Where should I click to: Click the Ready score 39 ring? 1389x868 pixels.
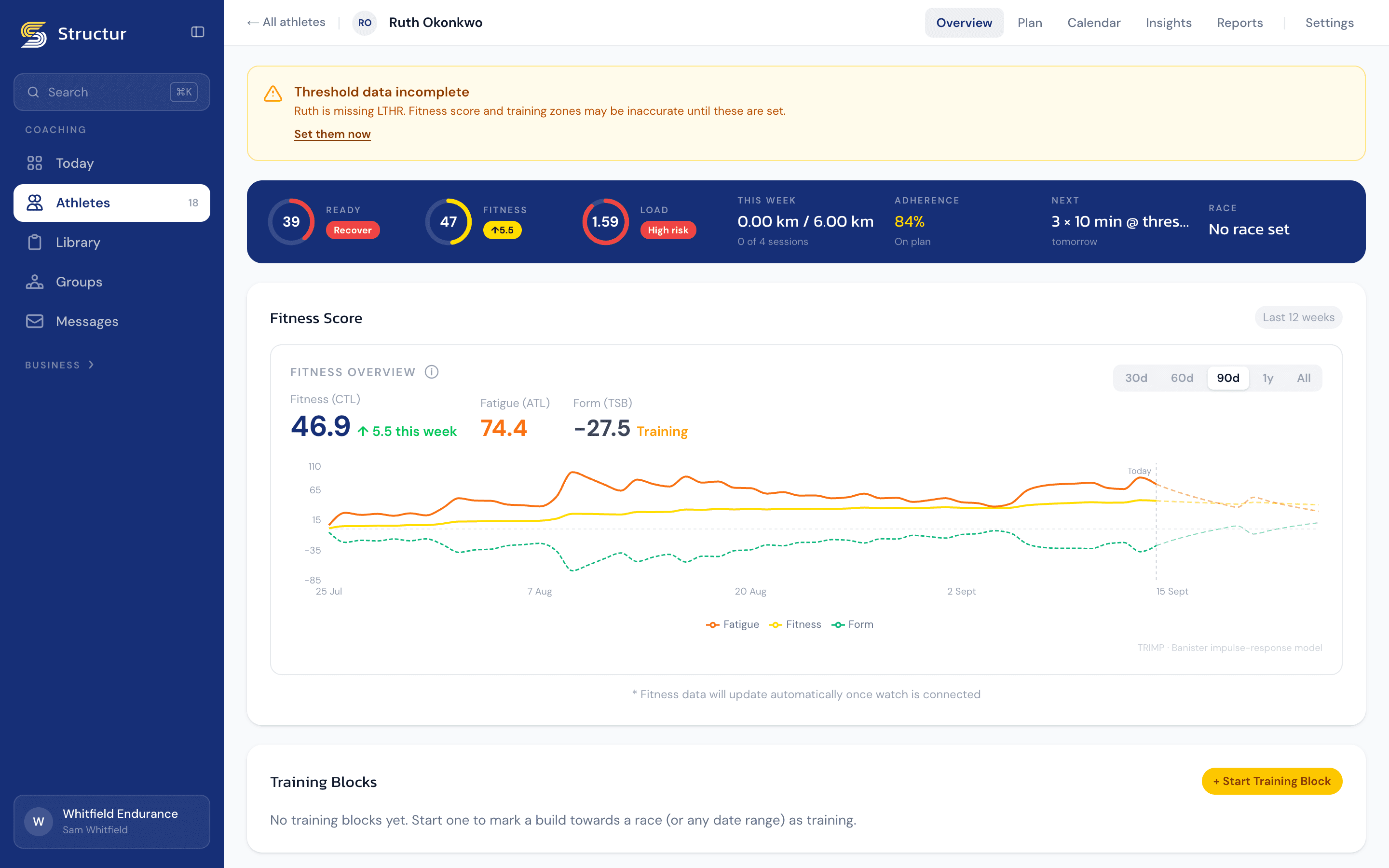(291, 222)
